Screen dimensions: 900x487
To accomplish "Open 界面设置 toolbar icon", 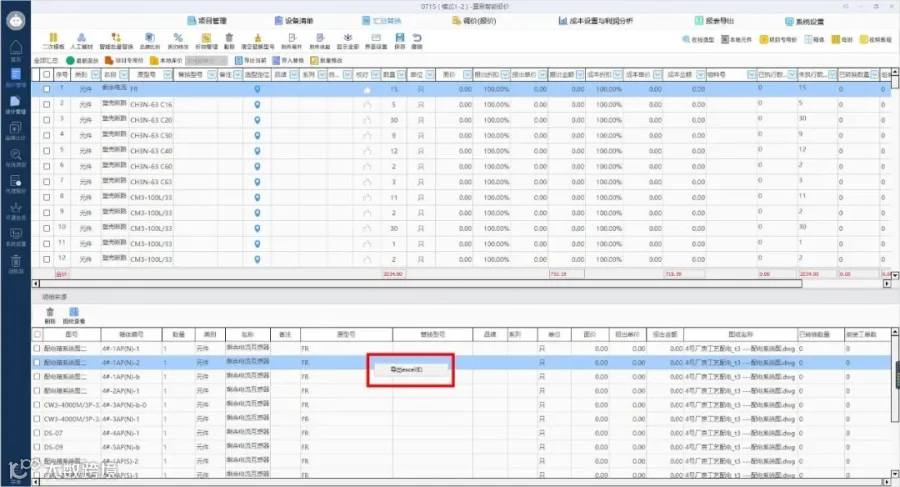I will click(376, 41).
